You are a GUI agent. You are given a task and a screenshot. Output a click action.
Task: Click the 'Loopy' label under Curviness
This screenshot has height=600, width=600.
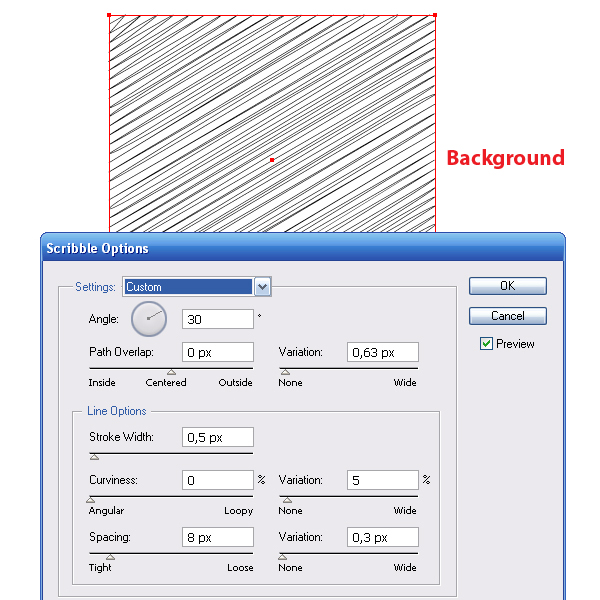click(x=239, y=511)
